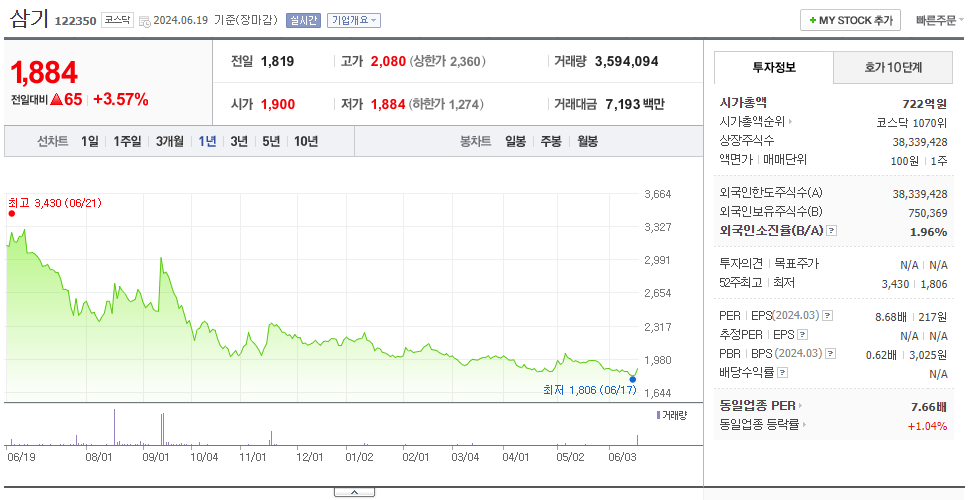Open the 빠른주문 dropdown
The image size is (968, 500).
point(939,20)
